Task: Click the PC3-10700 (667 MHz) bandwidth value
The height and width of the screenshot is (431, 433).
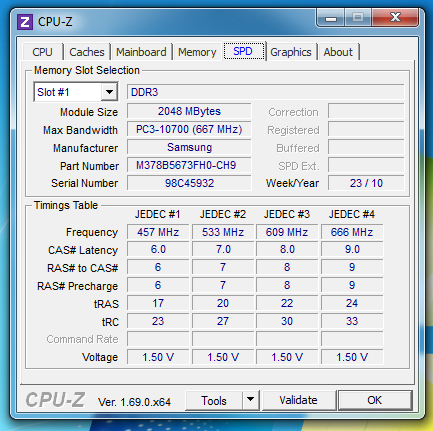Action: (x=189, y=129)
